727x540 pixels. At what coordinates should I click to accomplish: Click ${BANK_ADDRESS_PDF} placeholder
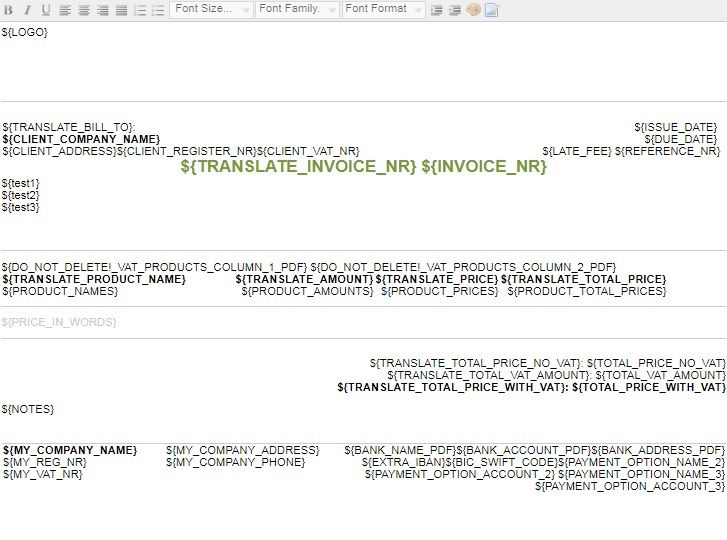(658, 450)
